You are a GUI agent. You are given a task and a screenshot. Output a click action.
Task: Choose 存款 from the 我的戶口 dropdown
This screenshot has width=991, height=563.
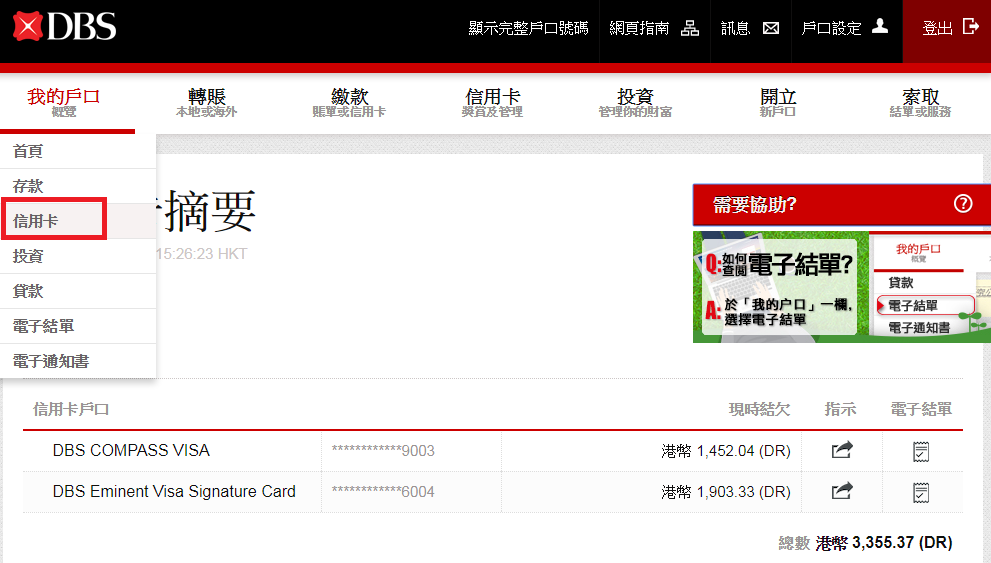28,186
